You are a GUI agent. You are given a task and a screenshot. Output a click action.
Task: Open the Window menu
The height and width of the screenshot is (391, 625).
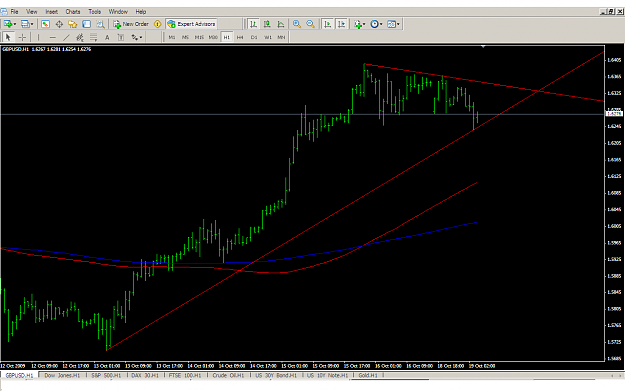coord(118,12)
